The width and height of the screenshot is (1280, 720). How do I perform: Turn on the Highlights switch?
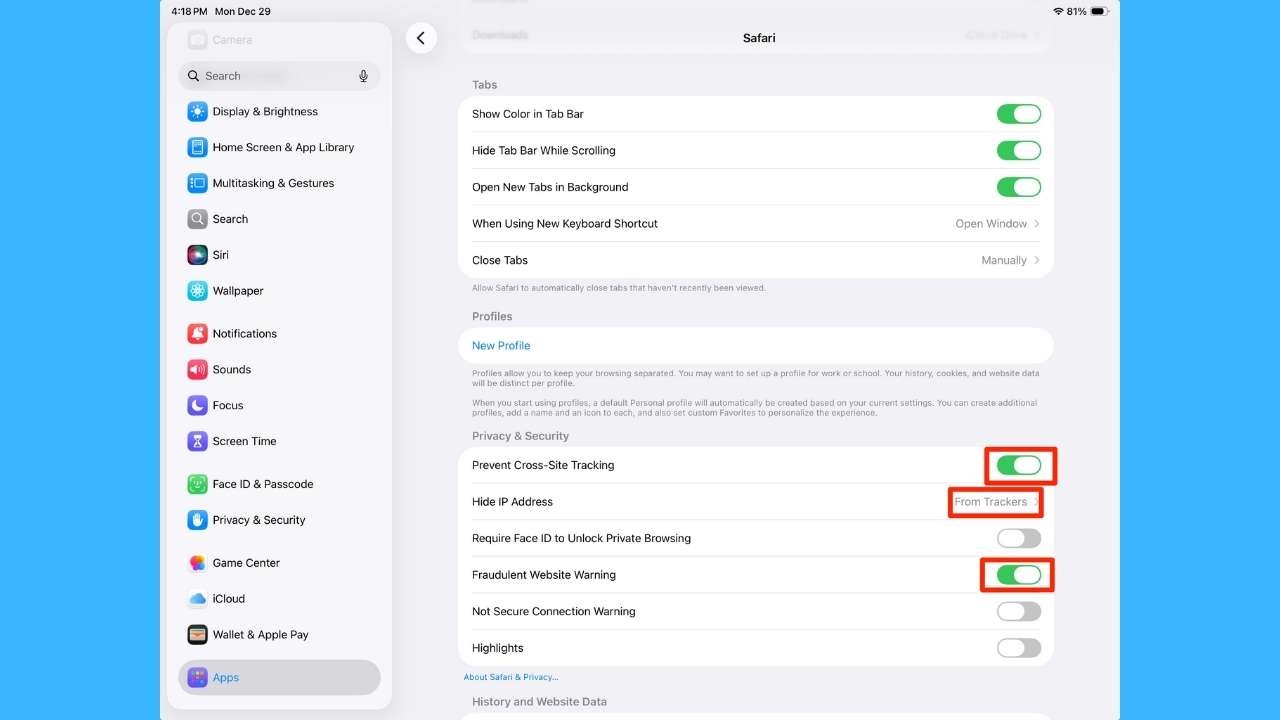[1019, 648]
